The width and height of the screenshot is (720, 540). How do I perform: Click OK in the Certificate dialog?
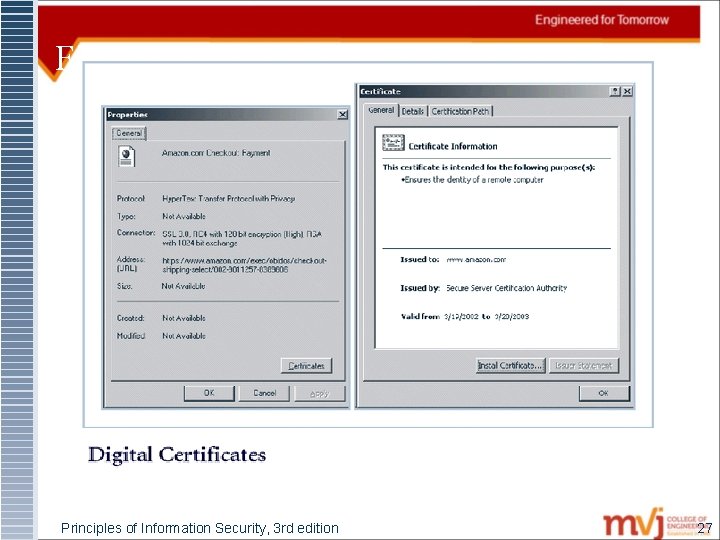pos(604,393)
